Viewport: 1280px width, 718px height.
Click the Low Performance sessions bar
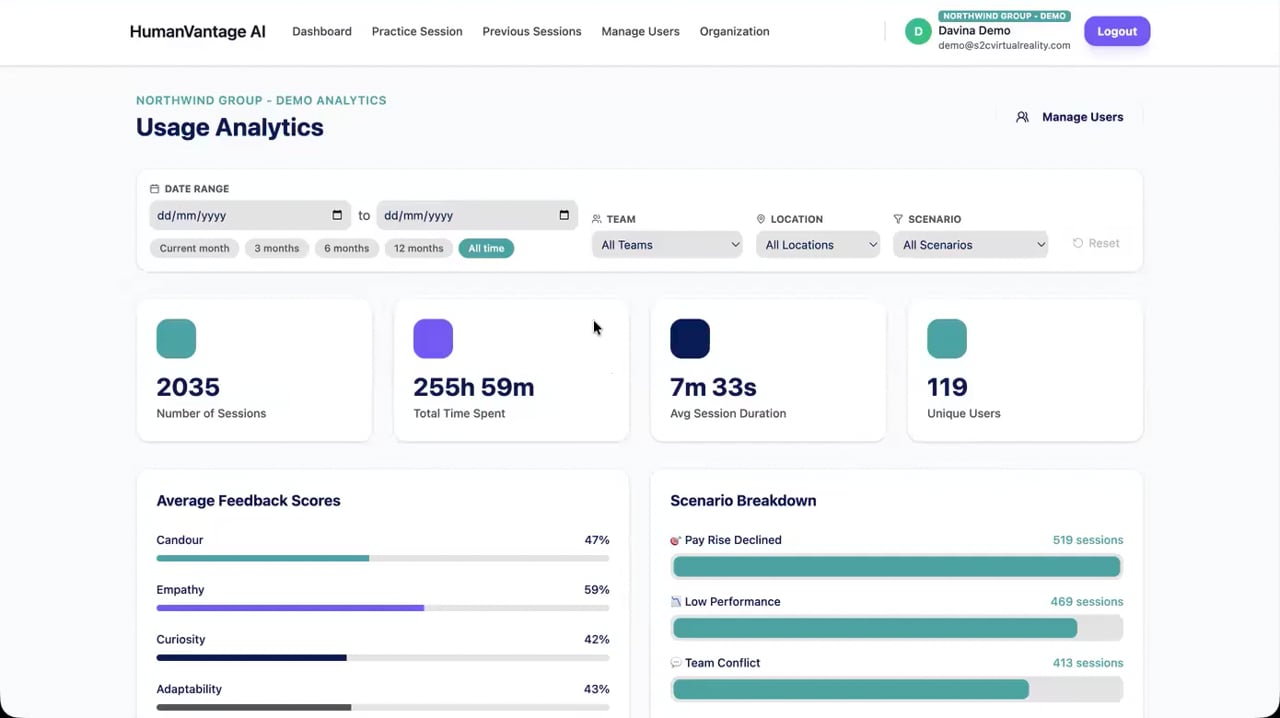(897, 629)
